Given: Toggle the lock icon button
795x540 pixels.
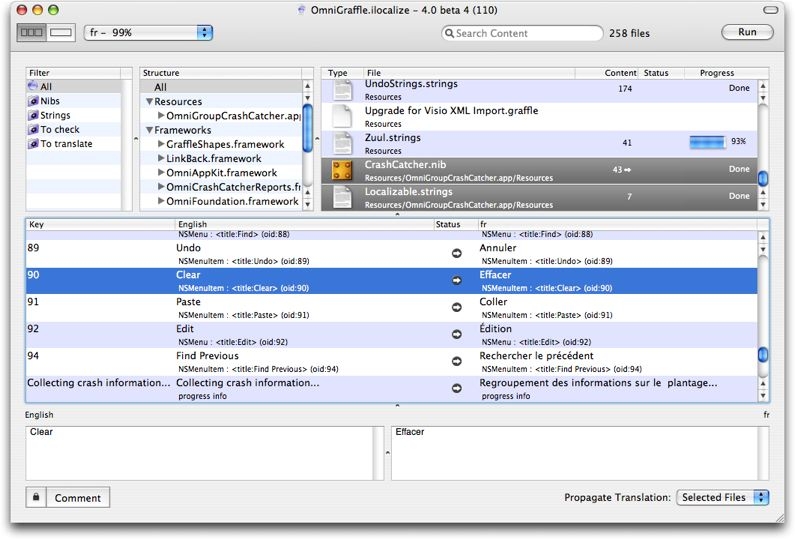Looking at the screenshot, I should 36,497.
